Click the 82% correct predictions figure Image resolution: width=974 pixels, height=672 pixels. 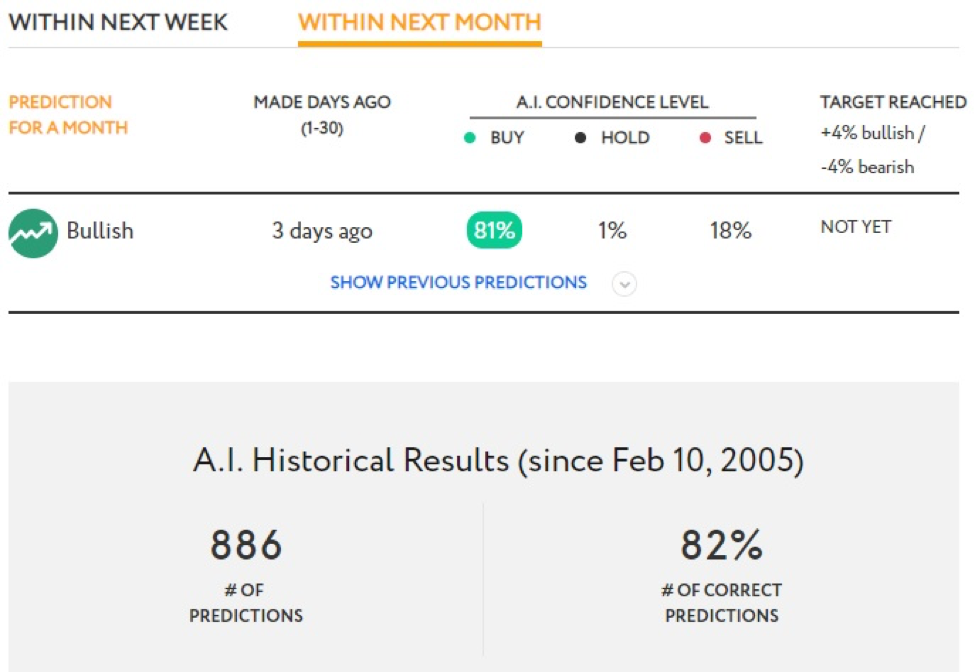(722, 545)
